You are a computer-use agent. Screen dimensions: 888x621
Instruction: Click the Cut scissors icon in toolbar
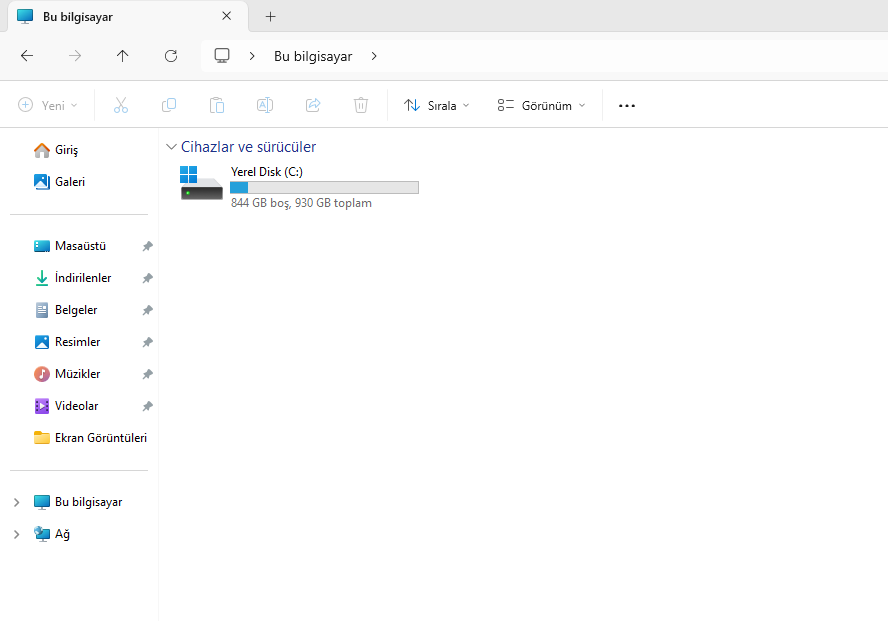tap(121, 105)
